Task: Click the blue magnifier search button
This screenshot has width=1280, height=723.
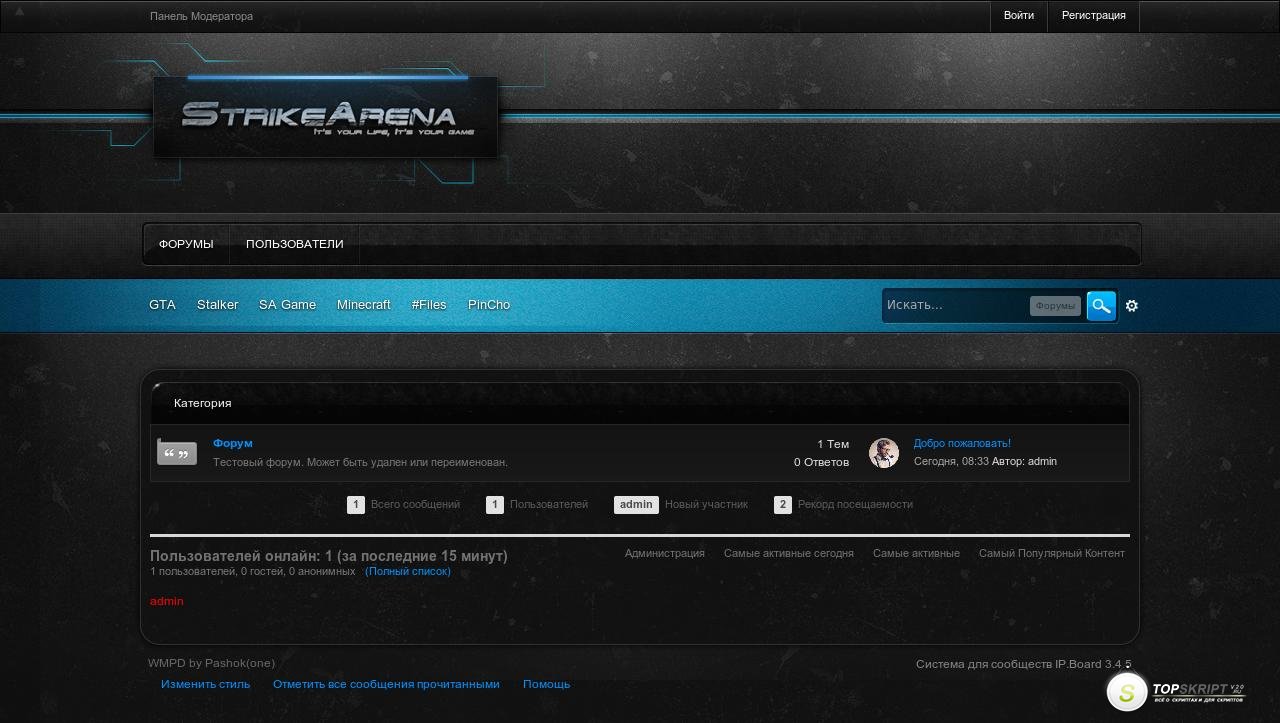Action: tap(1101, 306)
